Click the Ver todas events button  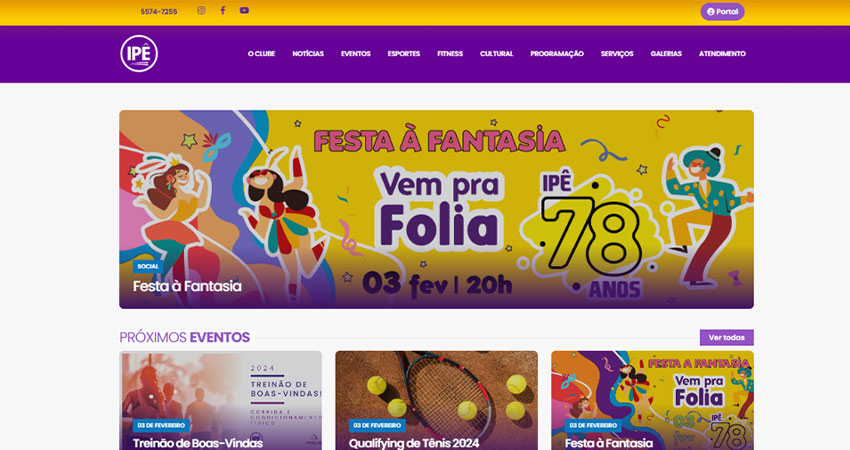[x=726, y=337]
